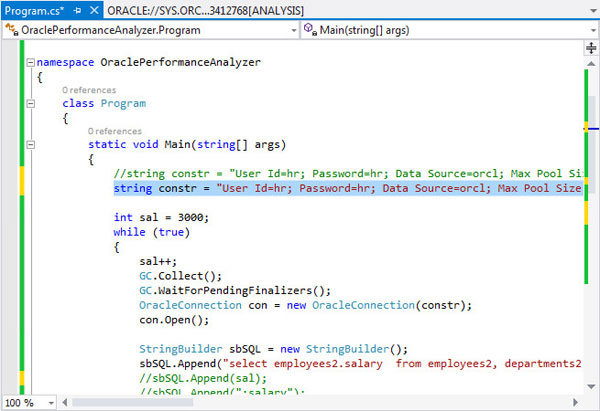Open the OraclePerformanceAnalyzer.Program class dropdown
The image size is (600, 411).
pos(294,30)
